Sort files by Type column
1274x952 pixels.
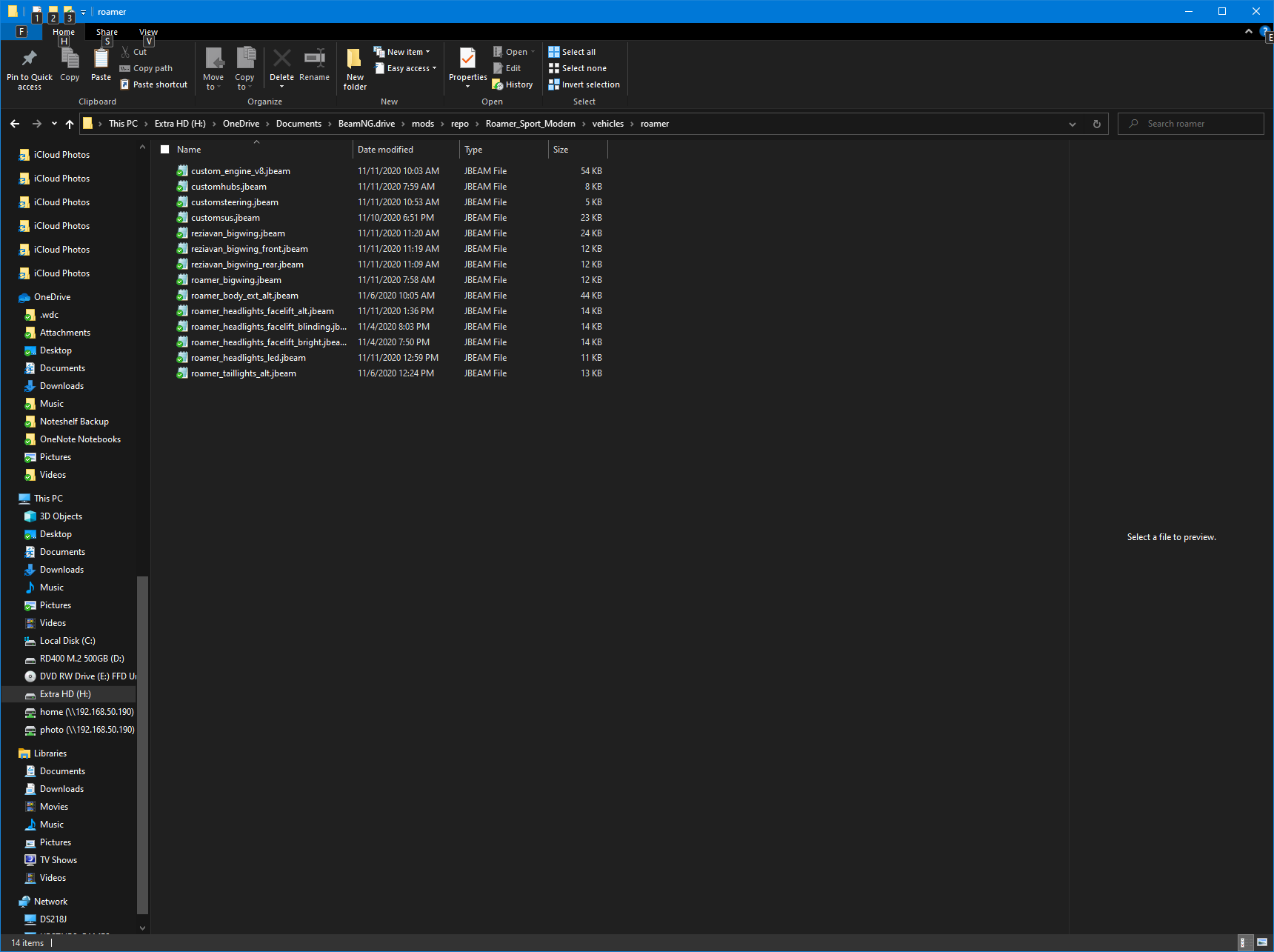click(504, 150)
